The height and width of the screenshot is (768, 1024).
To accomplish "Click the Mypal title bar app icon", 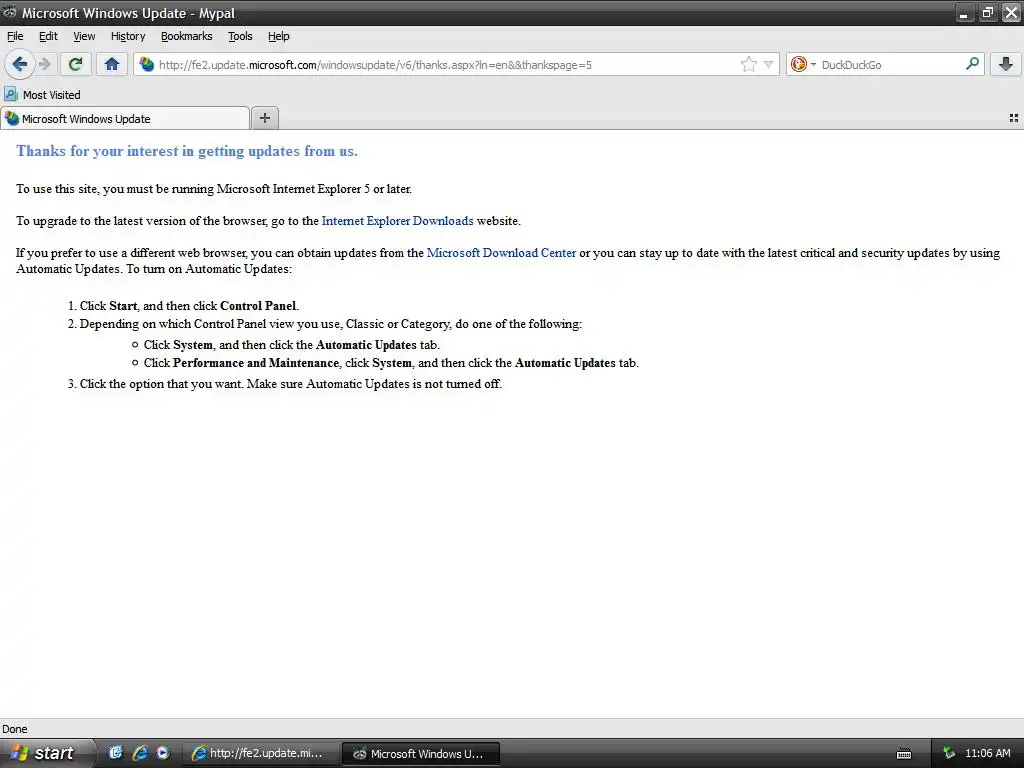I will 10,12.
